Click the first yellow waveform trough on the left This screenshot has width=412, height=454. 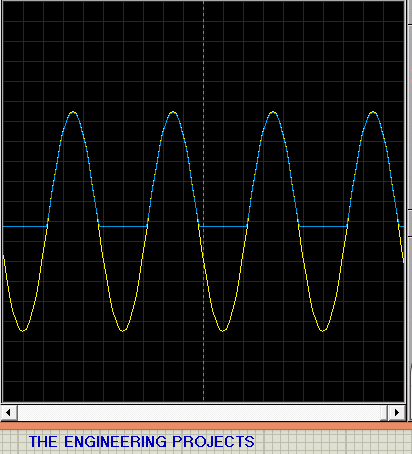(23, 330)
